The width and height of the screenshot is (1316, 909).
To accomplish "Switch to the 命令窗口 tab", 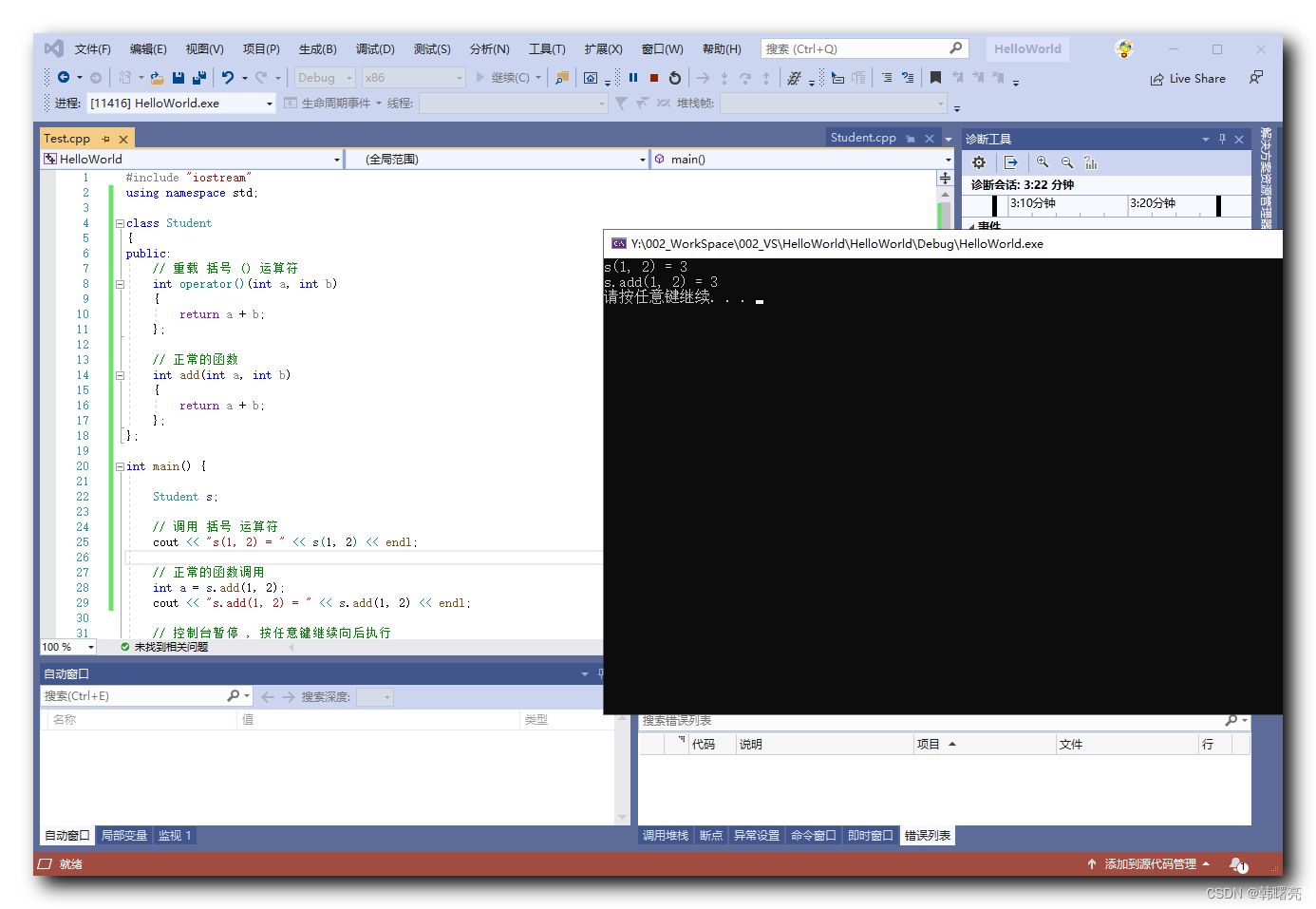I will point(814,836).
